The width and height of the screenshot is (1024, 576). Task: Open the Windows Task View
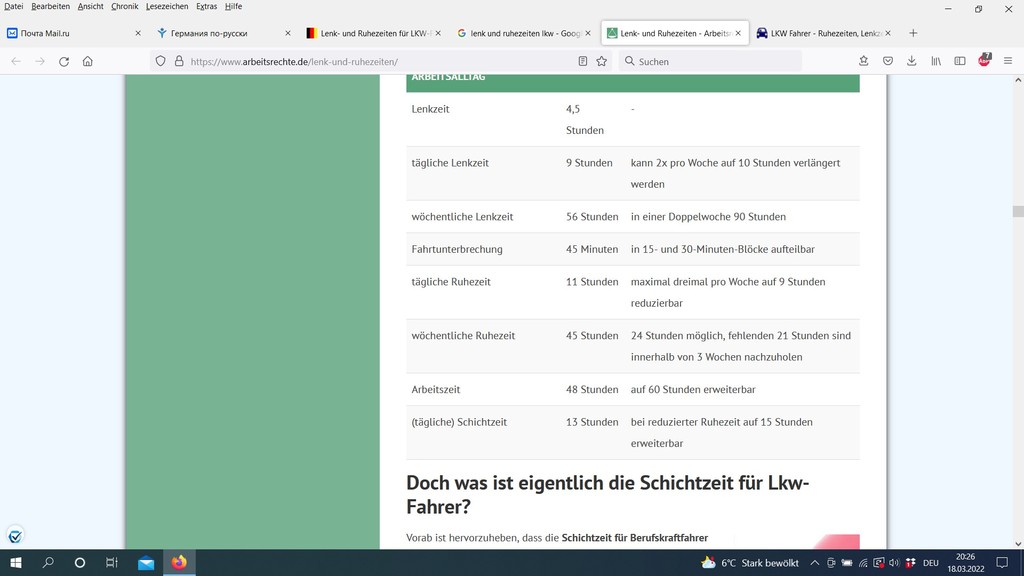tap(112, 563)
